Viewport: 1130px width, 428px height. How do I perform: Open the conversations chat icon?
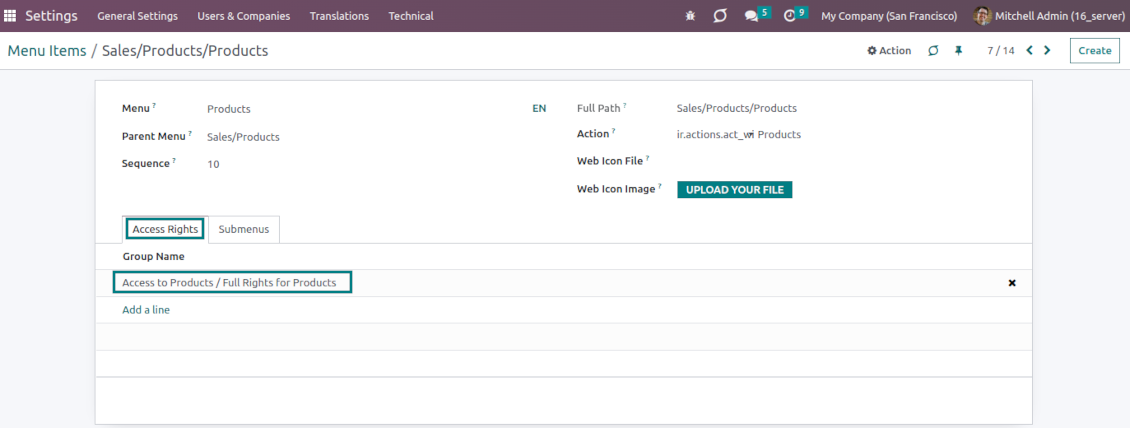pos(752,16)
